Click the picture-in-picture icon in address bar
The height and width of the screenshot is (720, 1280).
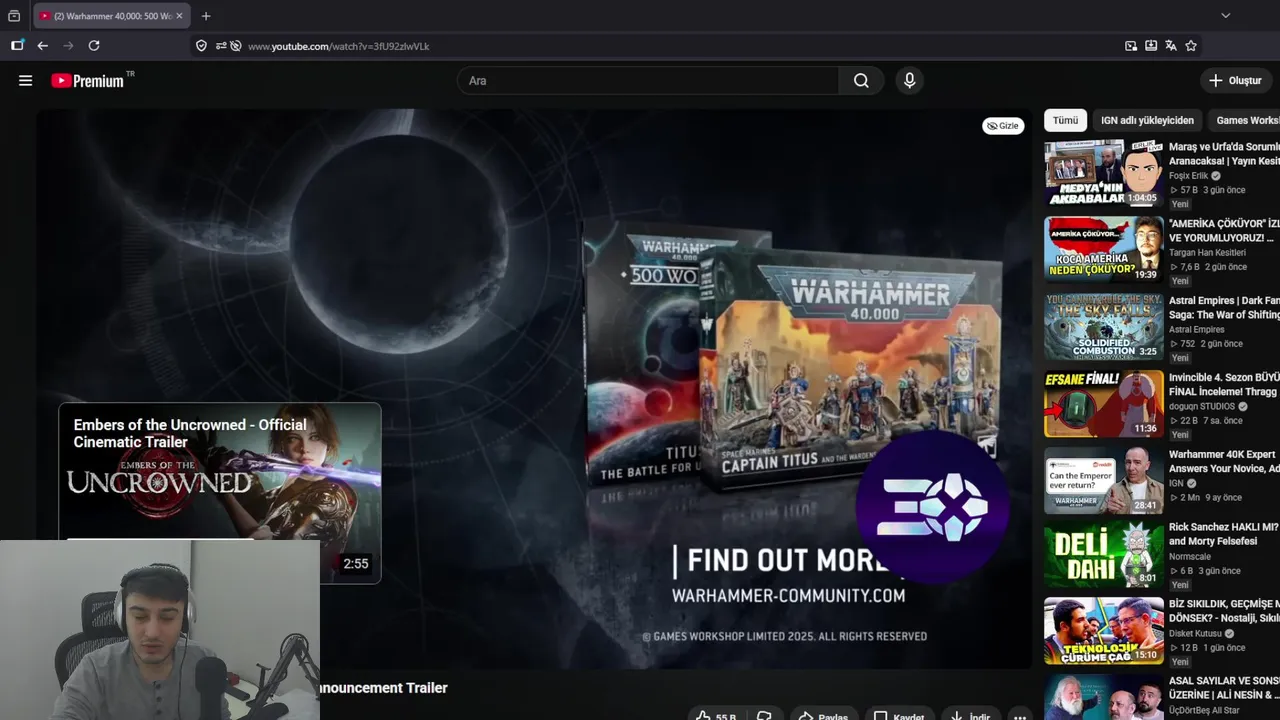[1131, 46]
